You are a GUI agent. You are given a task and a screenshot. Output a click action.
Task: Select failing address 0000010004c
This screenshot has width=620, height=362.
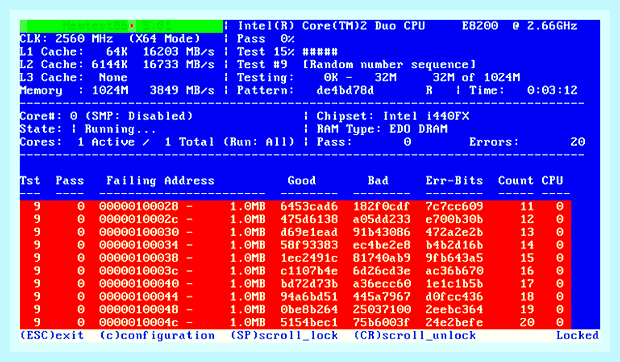point(139,322)
